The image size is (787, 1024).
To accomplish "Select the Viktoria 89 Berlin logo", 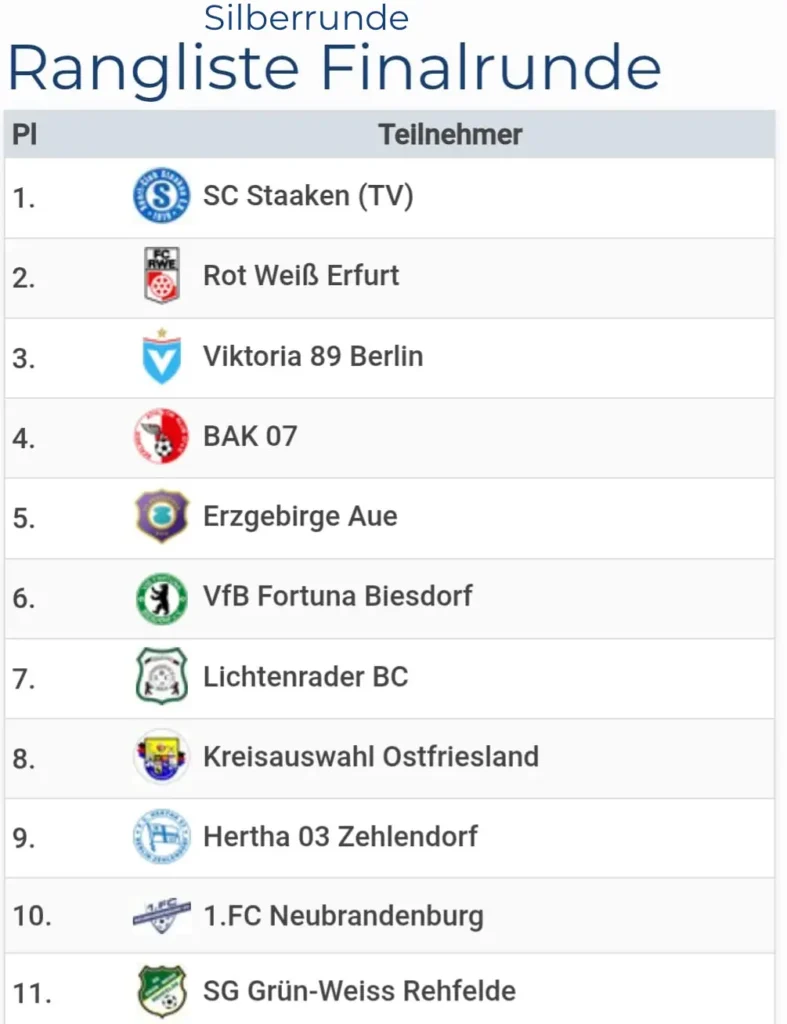I will 161,357.
